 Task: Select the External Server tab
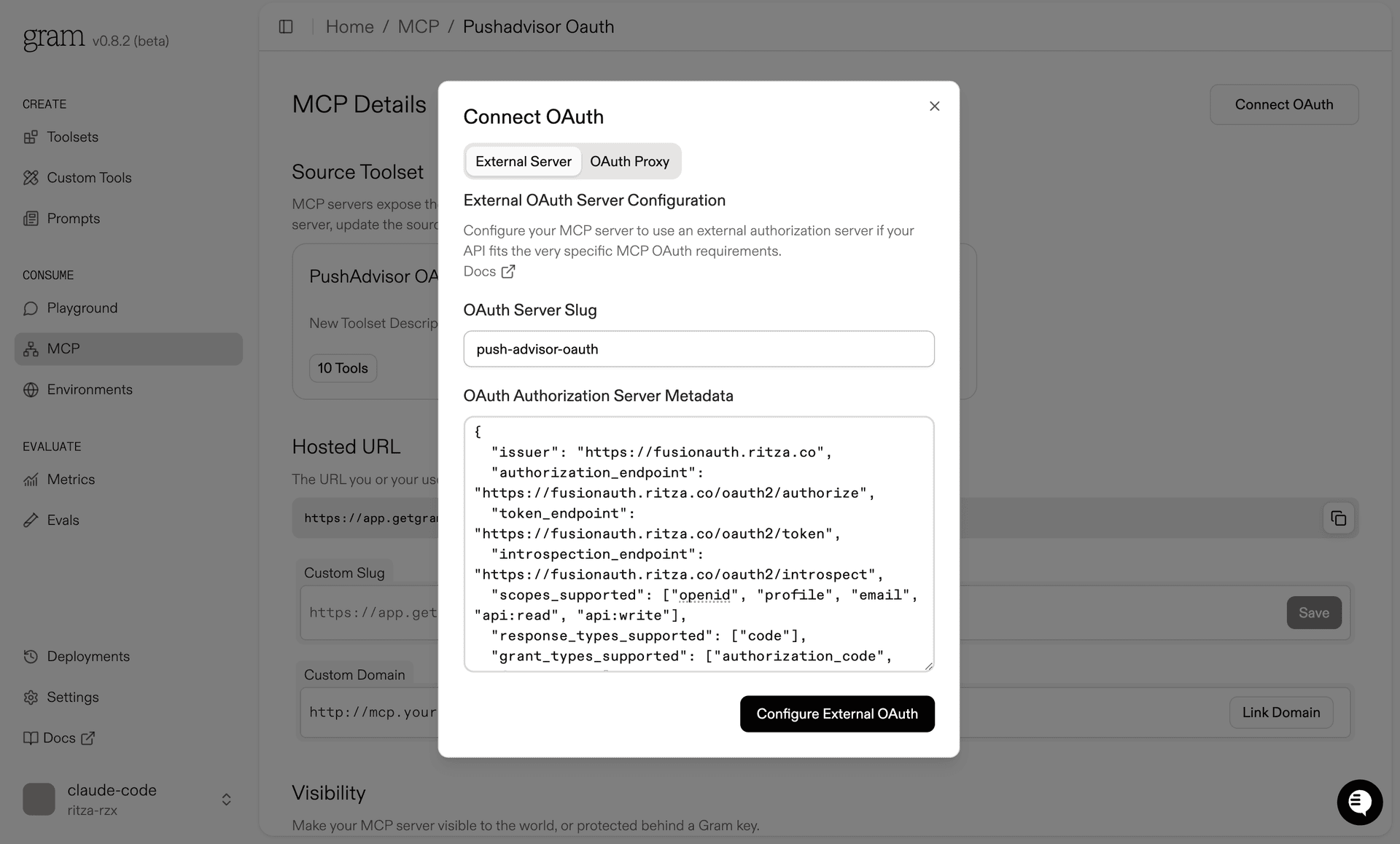(x=523, y=161)
